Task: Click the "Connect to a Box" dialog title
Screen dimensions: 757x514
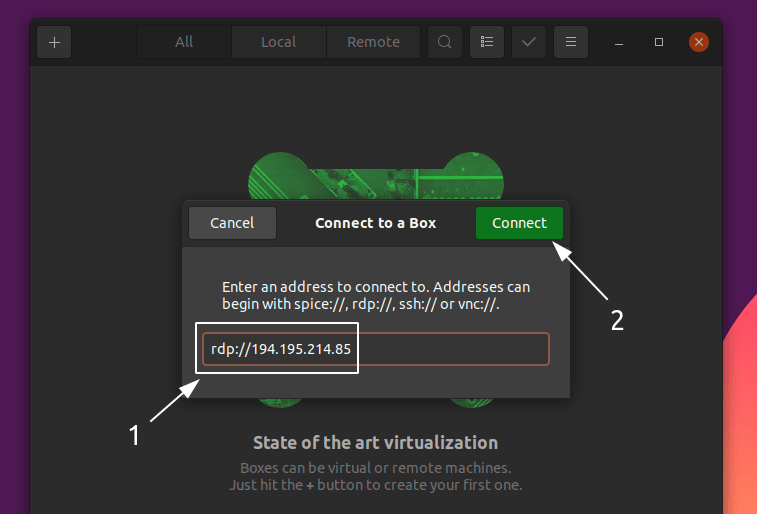Action: tap(375, 223)
